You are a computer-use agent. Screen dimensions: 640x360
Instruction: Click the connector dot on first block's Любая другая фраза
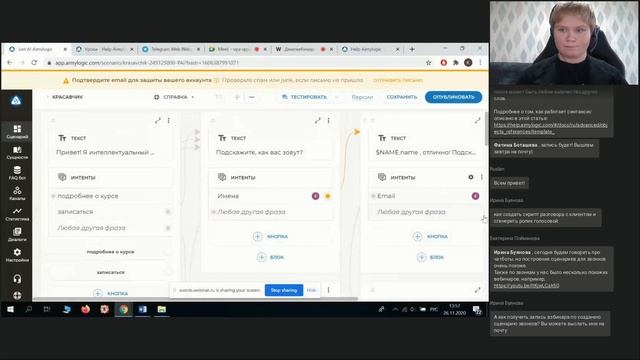168,228
